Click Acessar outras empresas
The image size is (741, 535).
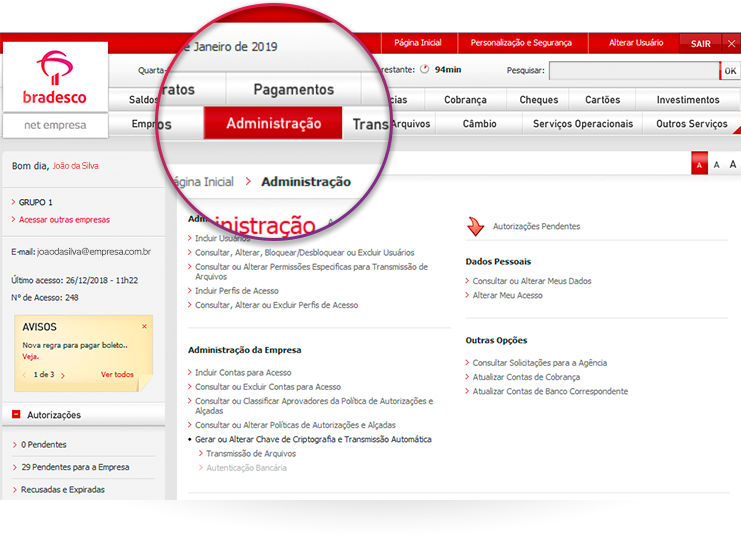pos(64,220)
